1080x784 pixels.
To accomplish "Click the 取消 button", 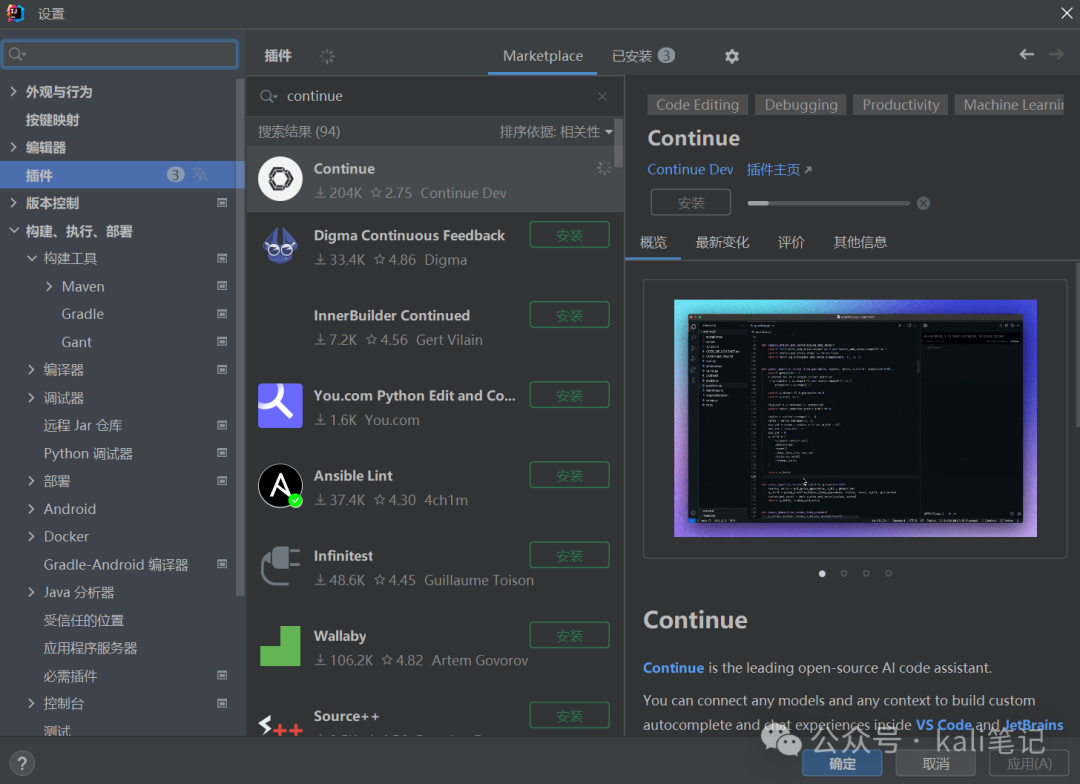I will (935, 763).
